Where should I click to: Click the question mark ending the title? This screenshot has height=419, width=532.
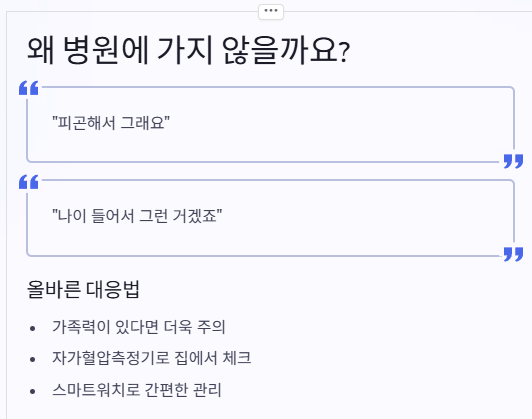point(344,53)
